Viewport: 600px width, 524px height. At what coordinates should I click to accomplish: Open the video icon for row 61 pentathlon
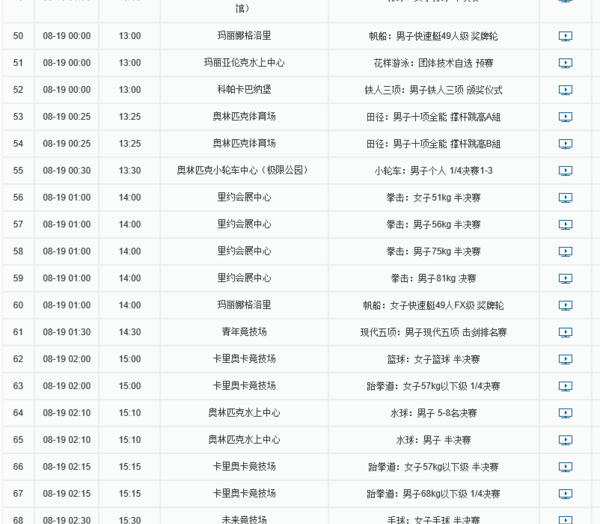565,332
